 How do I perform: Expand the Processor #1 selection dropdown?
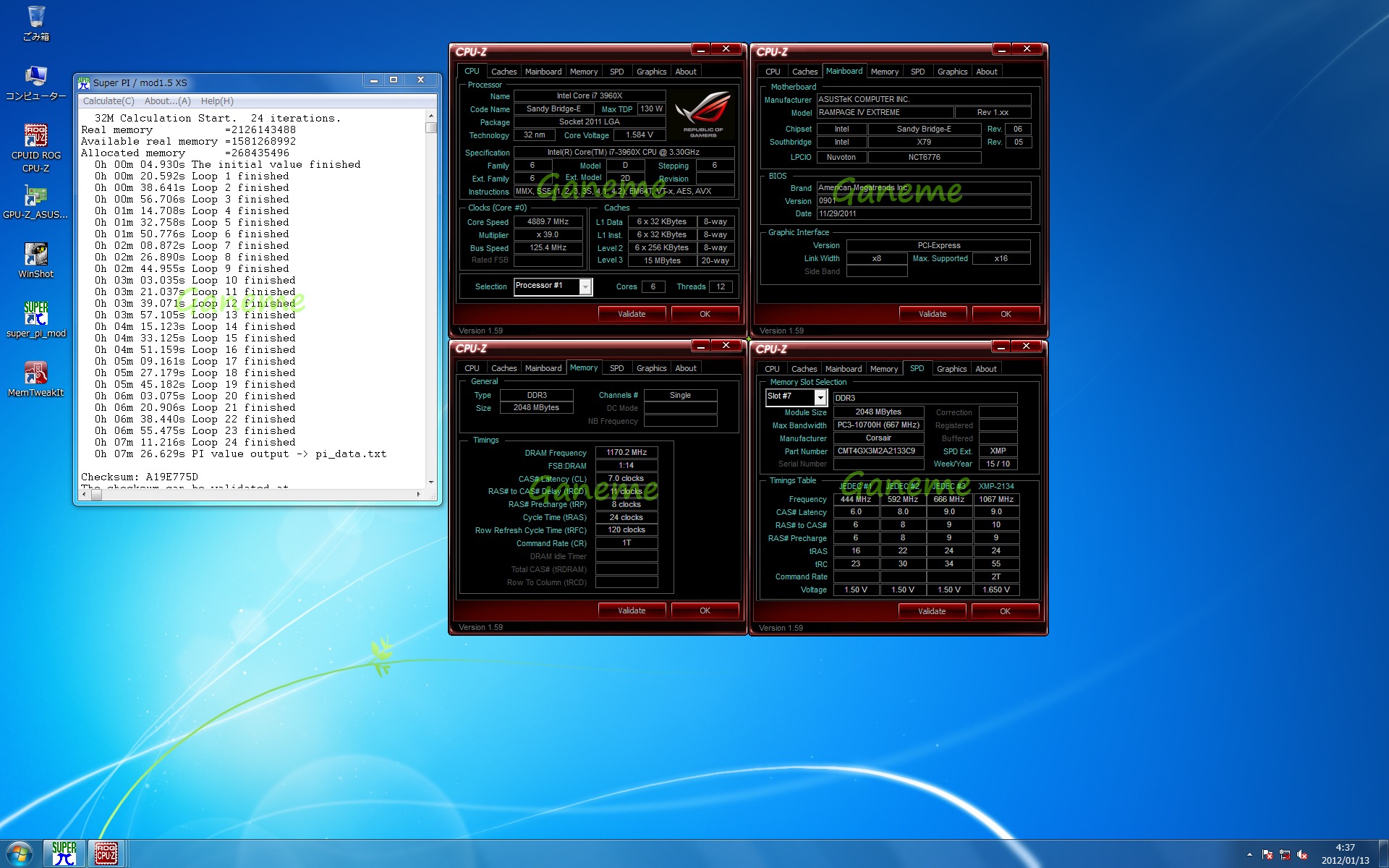coord(585,287)
